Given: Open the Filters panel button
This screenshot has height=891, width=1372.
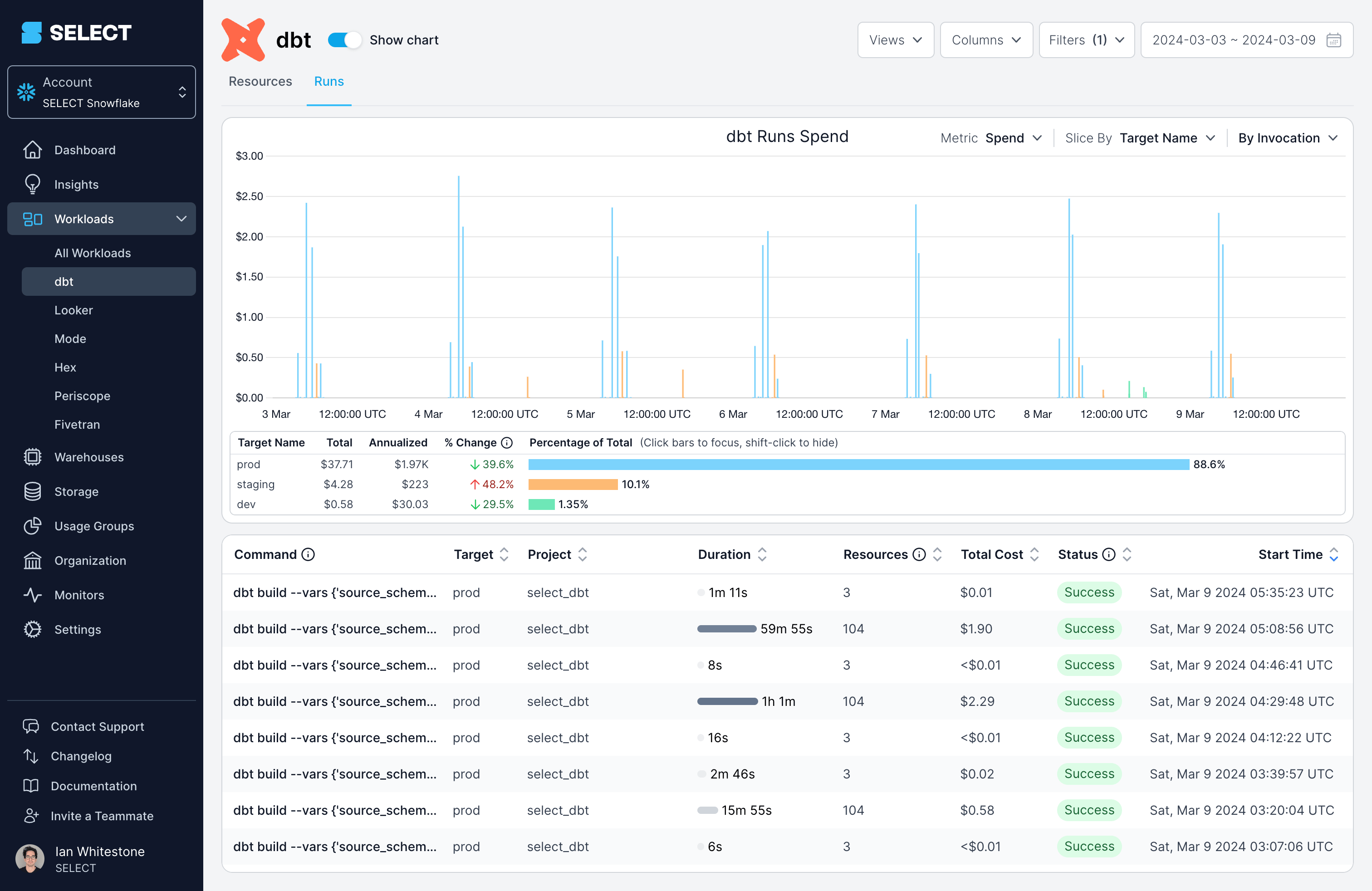Looking at the screenshot, I should click(x=1086, y=40).
